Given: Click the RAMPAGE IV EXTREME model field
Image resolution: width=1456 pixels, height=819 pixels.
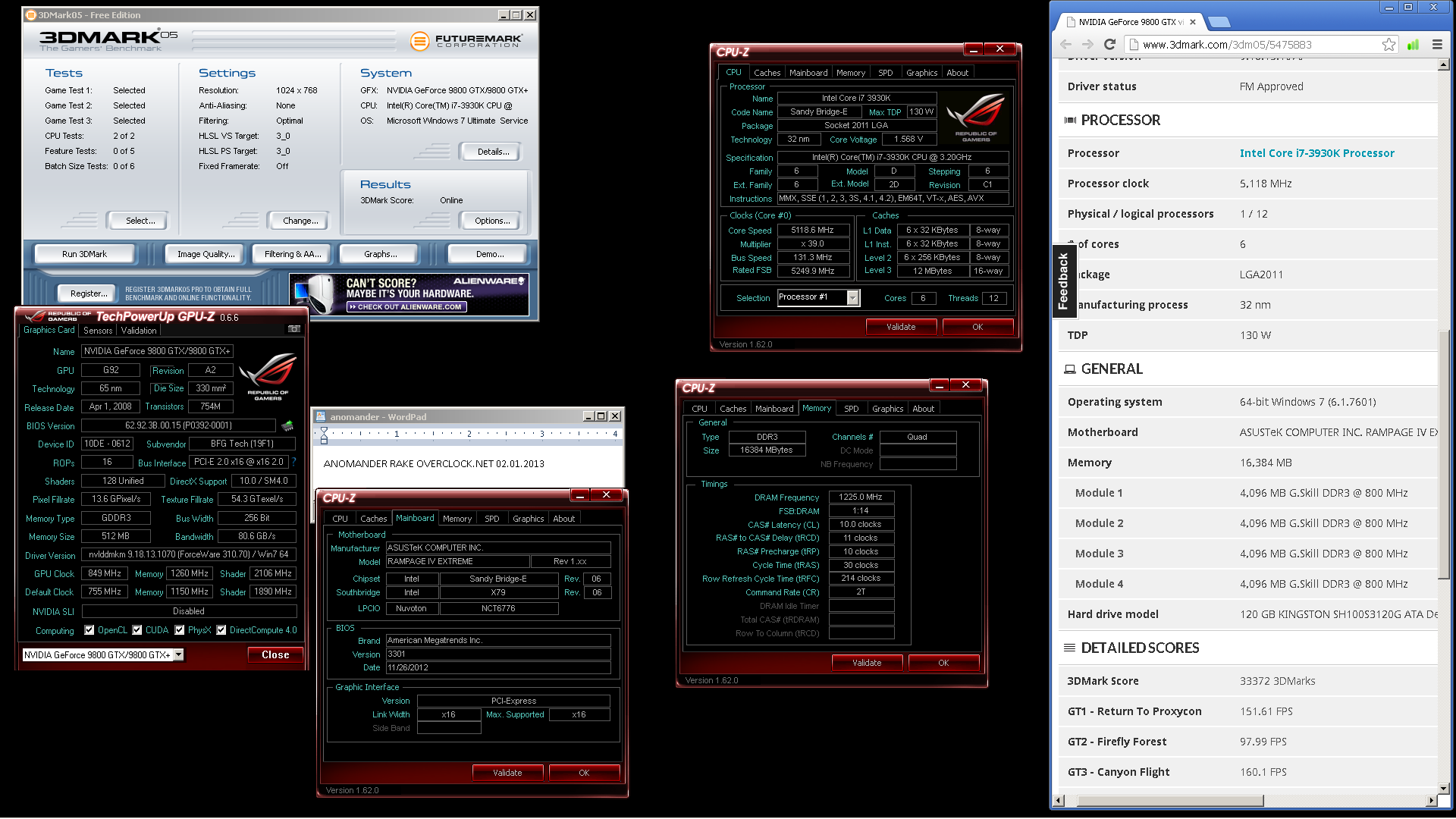Looking at the screenshot, I should pyautogui.click(x=457, y=561).
